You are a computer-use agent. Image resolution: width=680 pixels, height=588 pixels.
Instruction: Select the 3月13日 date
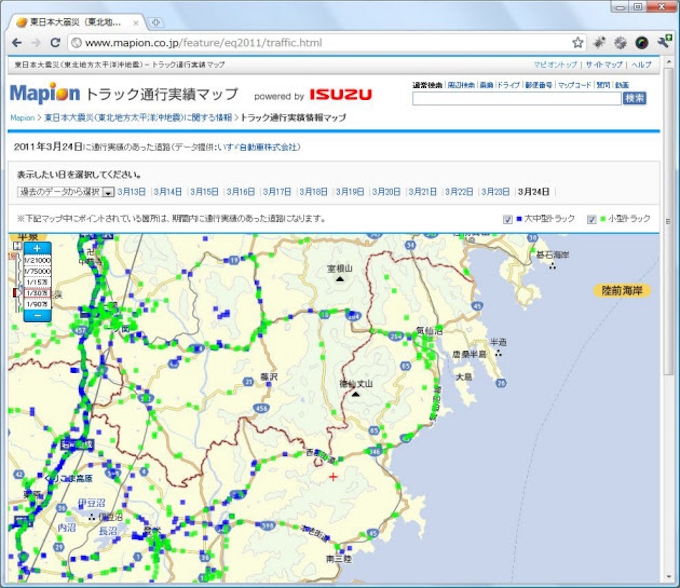131,192
